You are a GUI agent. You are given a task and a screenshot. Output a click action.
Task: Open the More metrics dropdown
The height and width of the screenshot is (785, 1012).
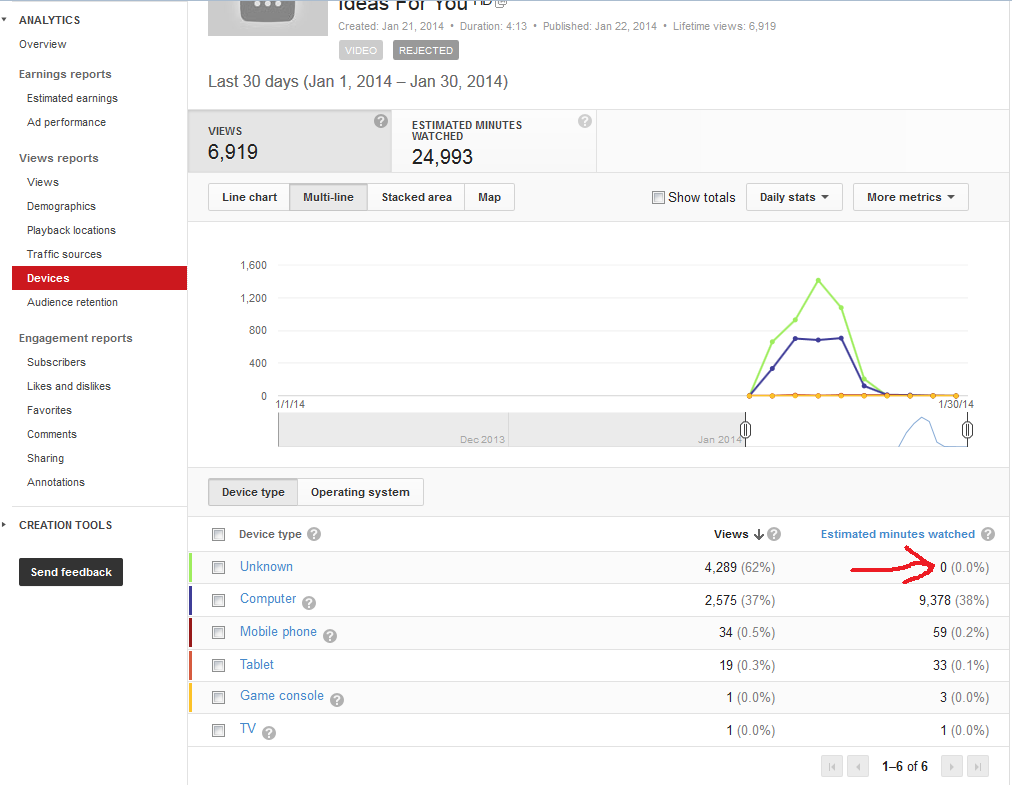pyautogui.click(x=911, y=197)
